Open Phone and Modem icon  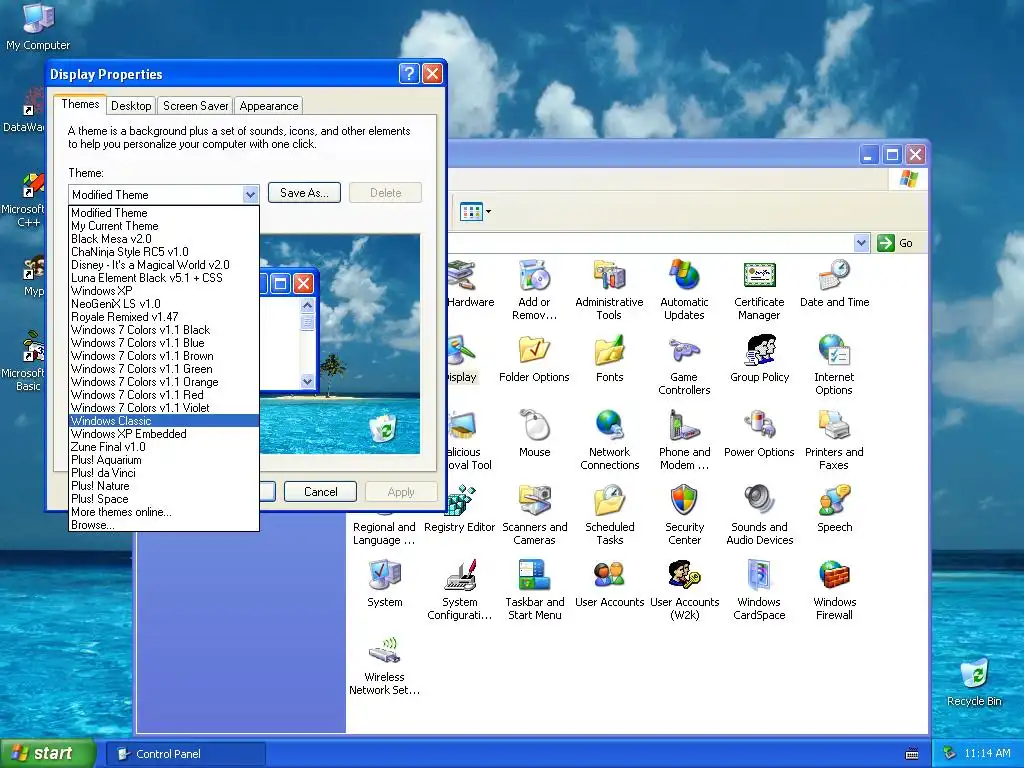pos(684,440)
